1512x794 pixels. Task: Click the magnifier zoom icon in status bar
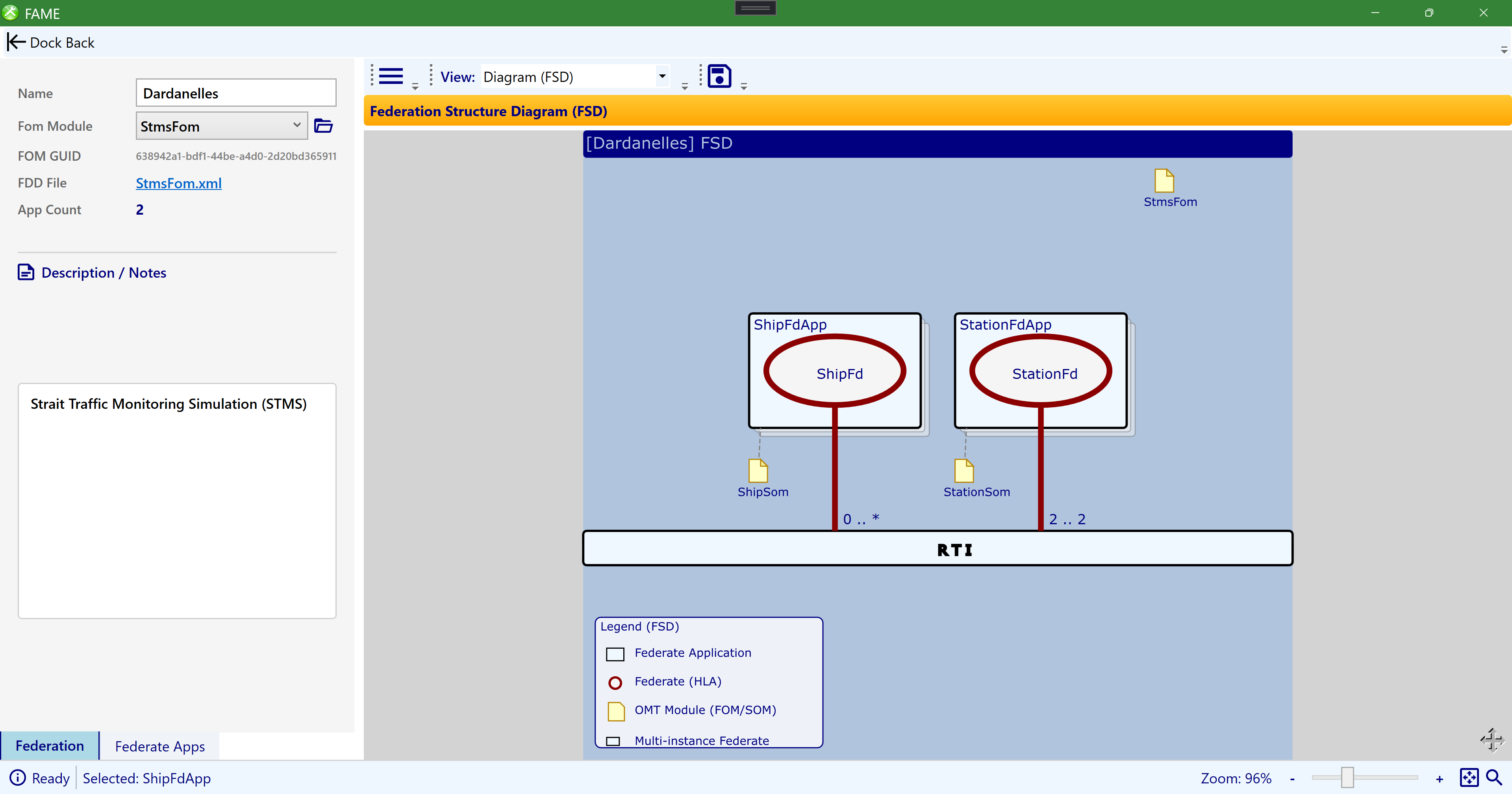[1494, 777]
